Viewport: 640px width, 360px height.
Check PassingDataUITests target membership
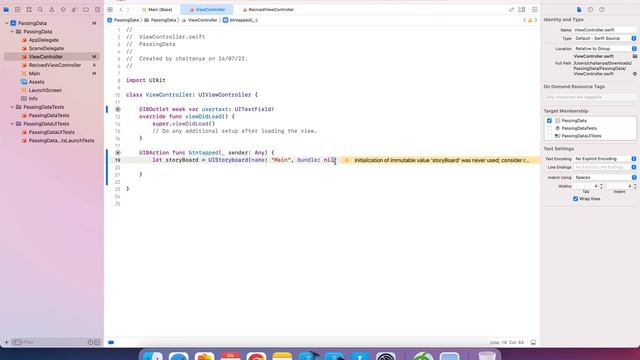[x=549, y=136]
